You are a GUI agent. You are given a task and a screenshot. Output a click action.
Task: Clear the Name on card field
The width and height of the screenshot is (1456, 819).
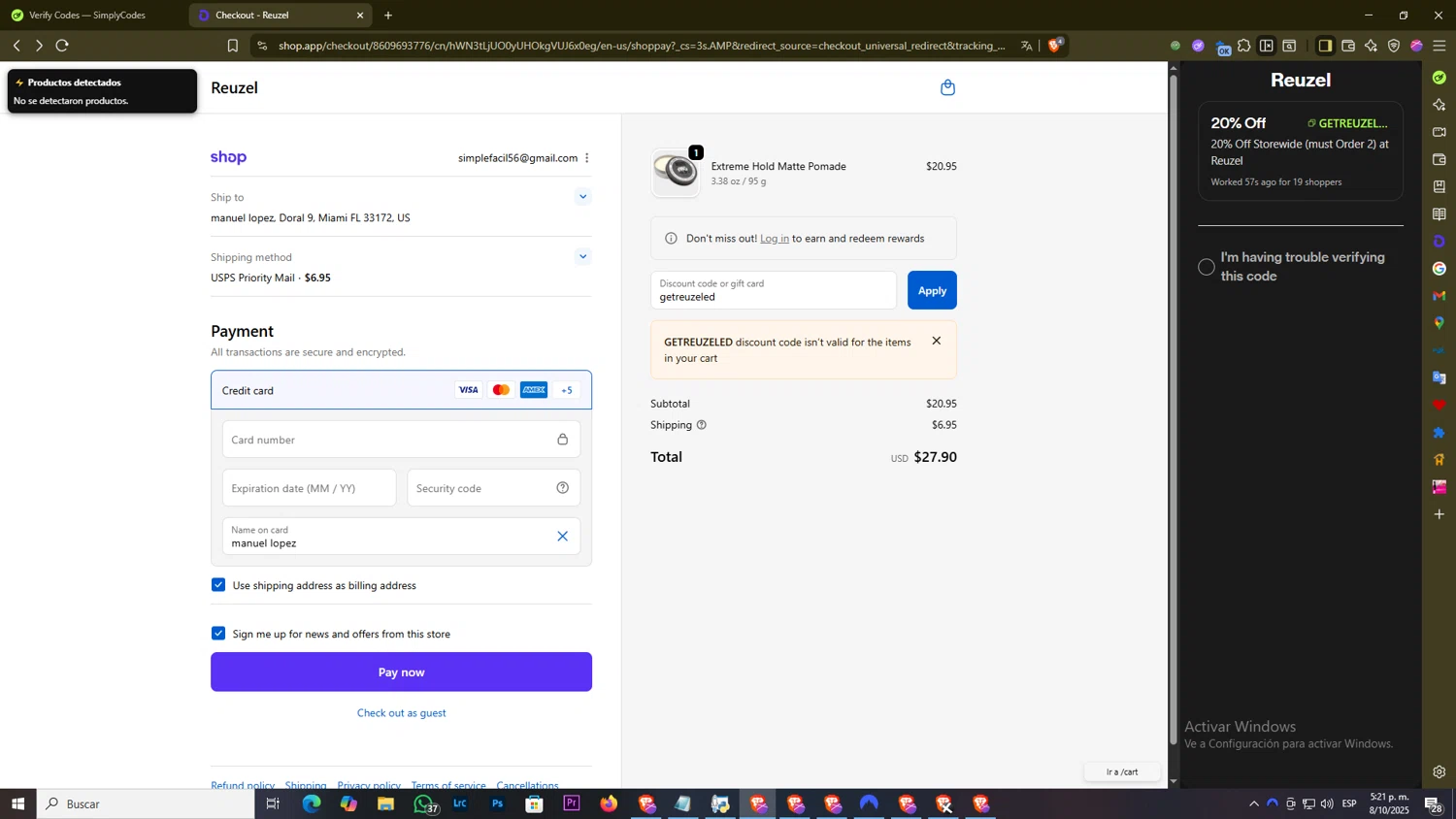(x=562, y=537)
